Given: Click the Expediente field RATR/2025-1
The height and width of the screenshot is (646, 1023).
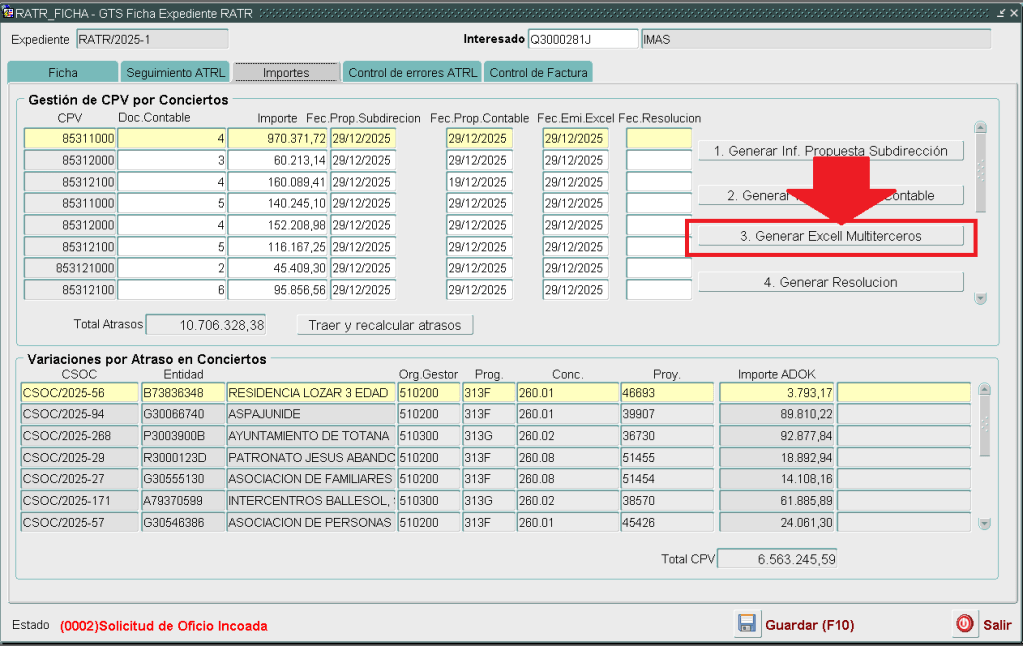Looking at the screenshot, I should click(151, 39).
